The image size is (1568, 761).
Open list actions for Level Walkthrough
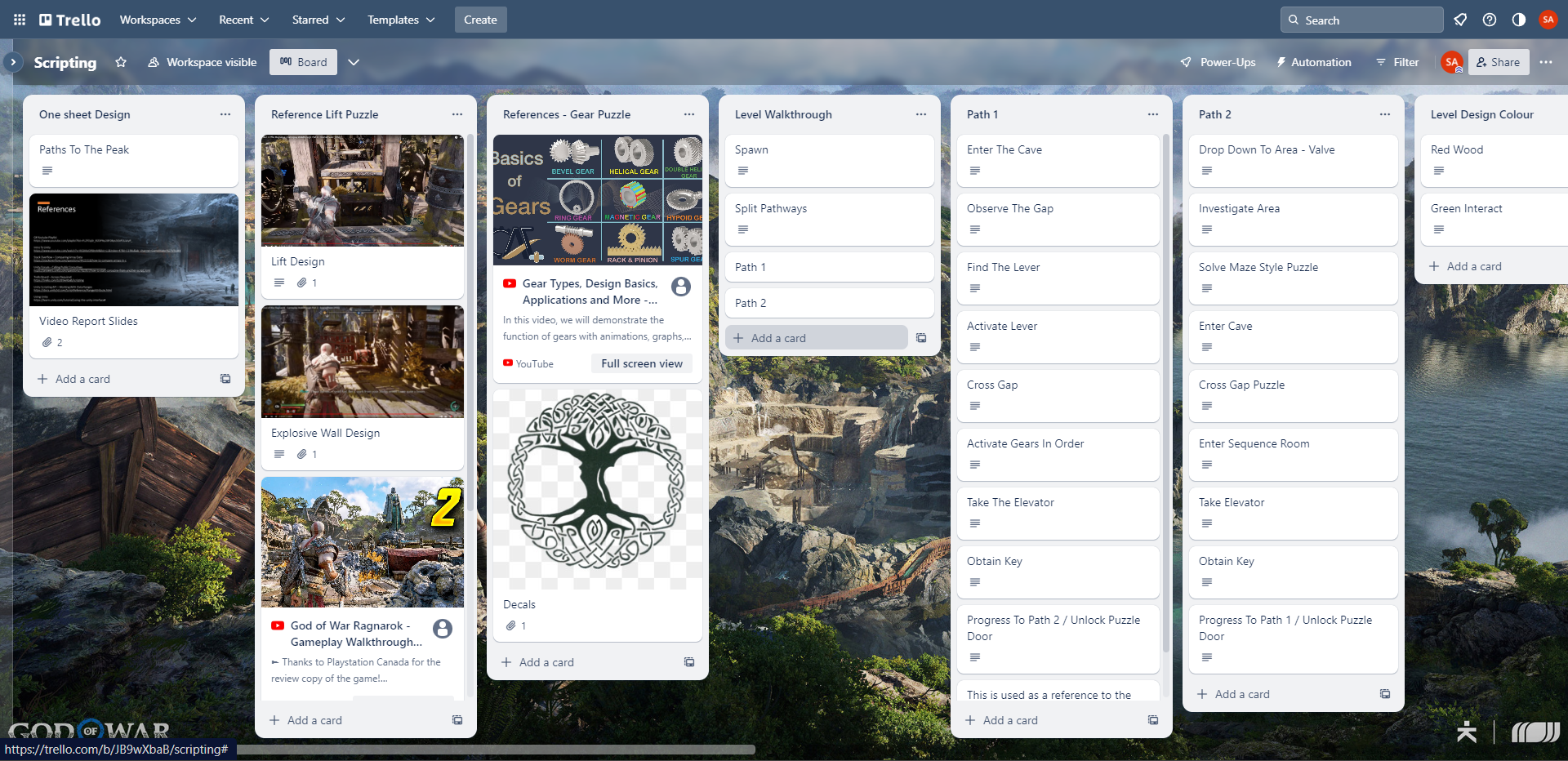point(921,114)
